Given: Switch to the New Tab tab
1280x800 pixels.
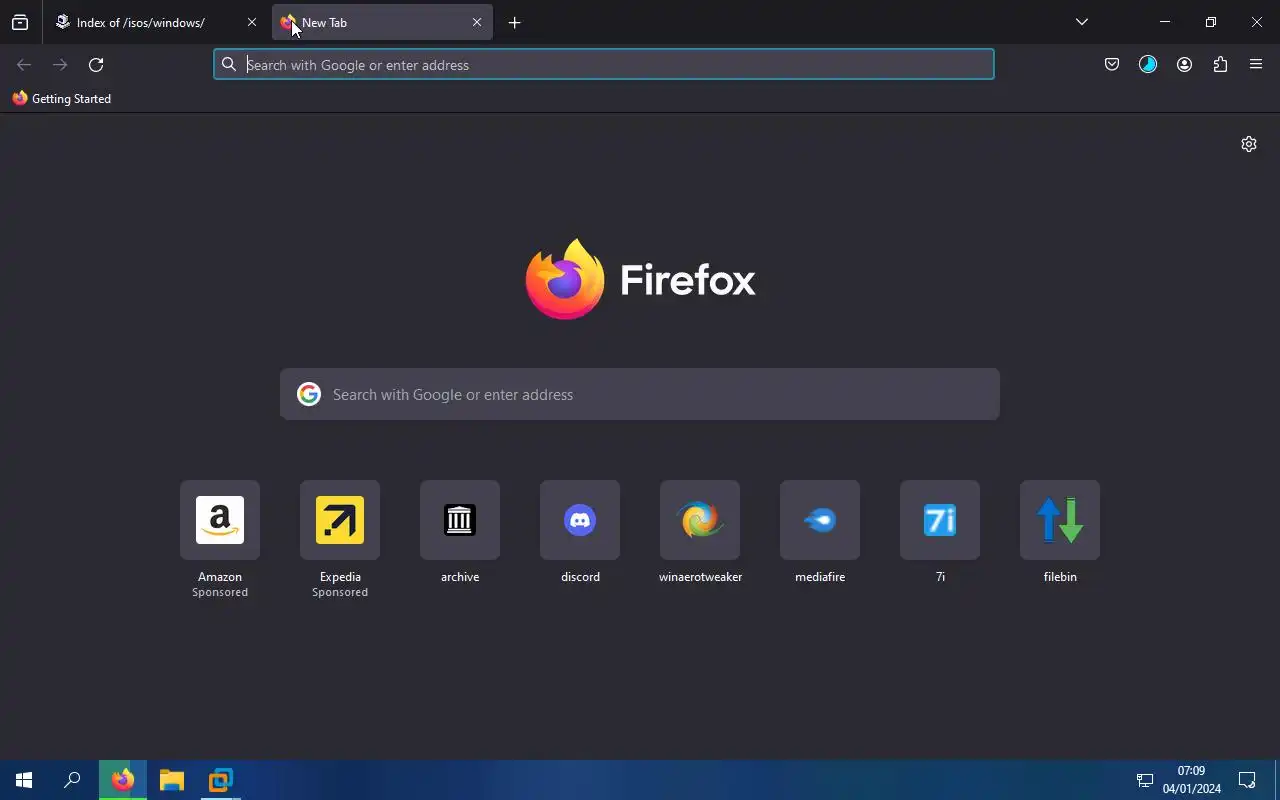Looking at the screenshot, I should point(383,22).
